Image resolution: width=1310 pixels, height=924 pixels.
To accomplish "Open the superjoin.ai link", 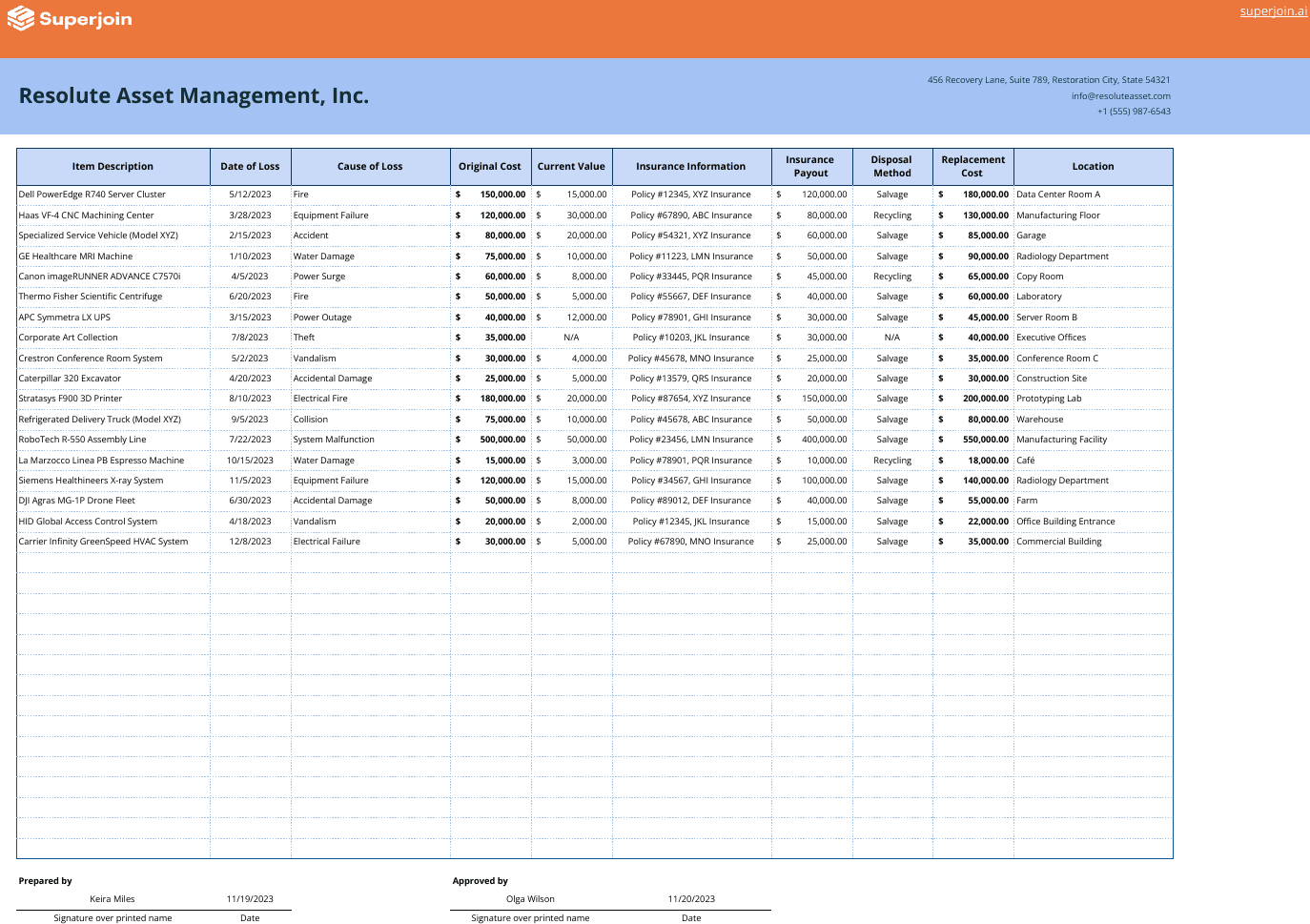I will 1273,11.
